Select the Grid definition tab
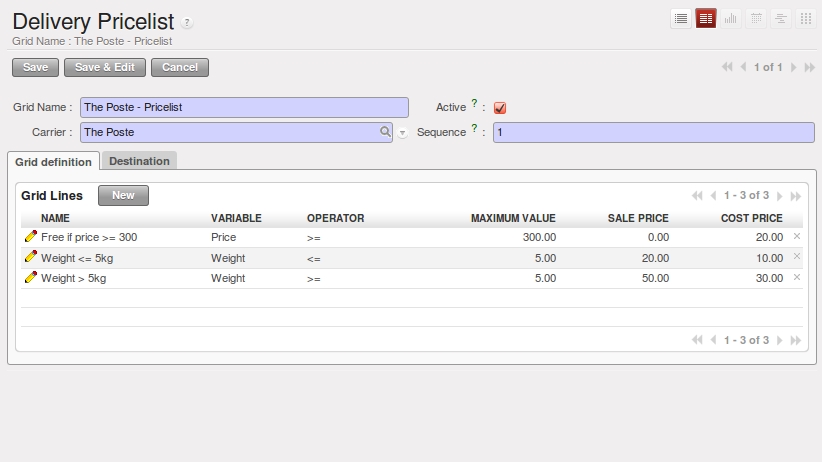The width and height of the screenshot is (822, 462). (53, 162)
